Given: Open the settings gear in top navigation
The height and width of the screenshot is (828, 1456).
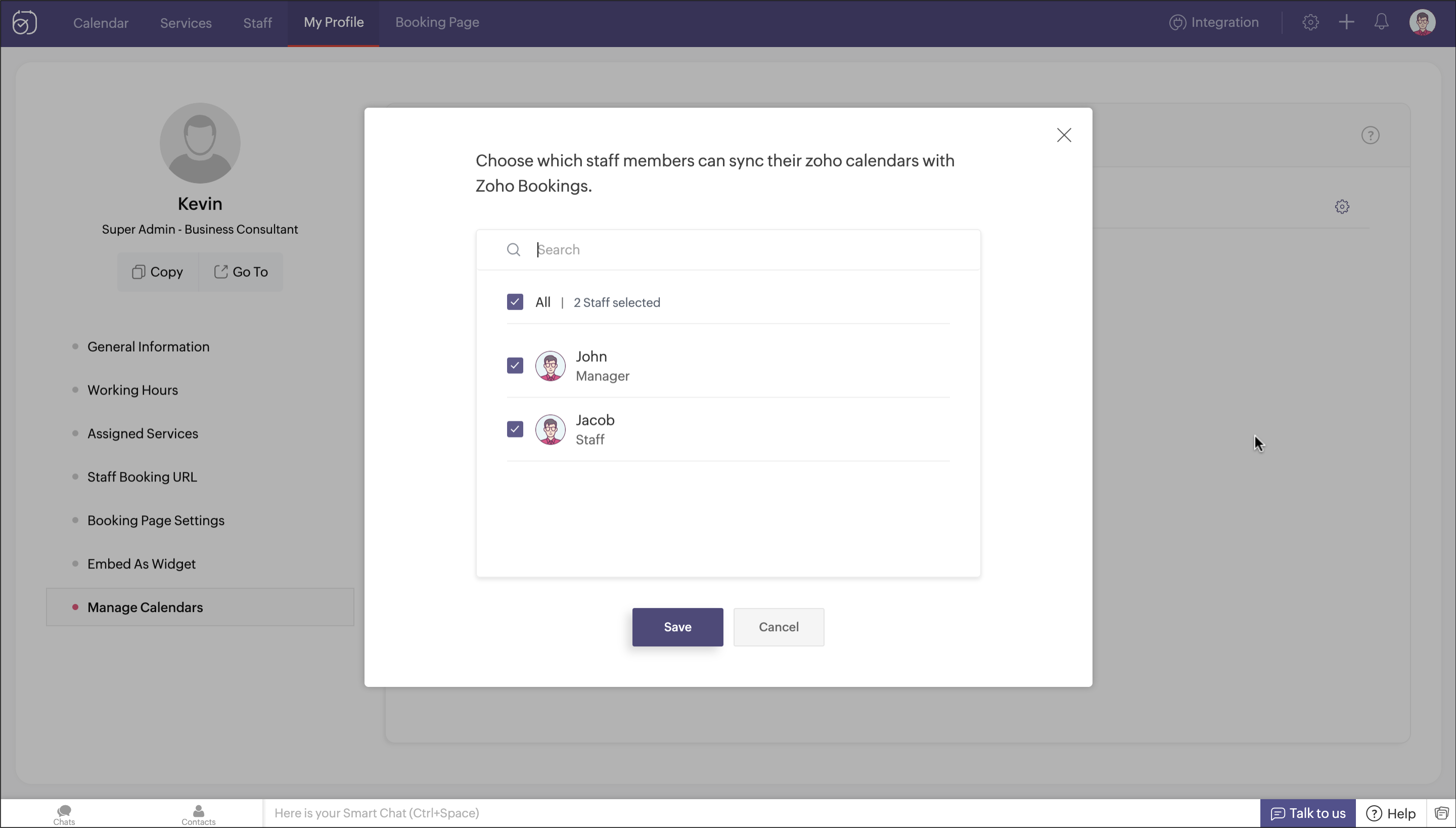Looking at the screenshot, I should pyautogui.click(x=1310, y=23).
